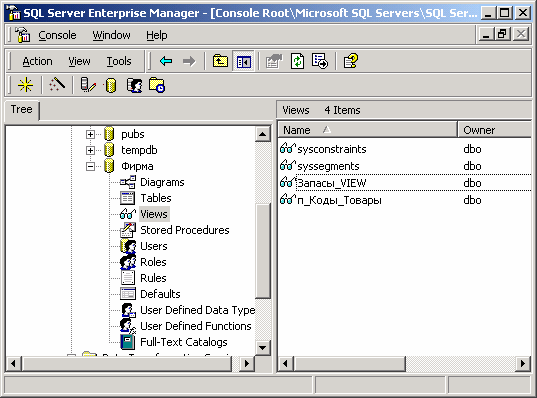
Task: Run a Wizard with magic wand icon
Action: [x=57, y=85]
